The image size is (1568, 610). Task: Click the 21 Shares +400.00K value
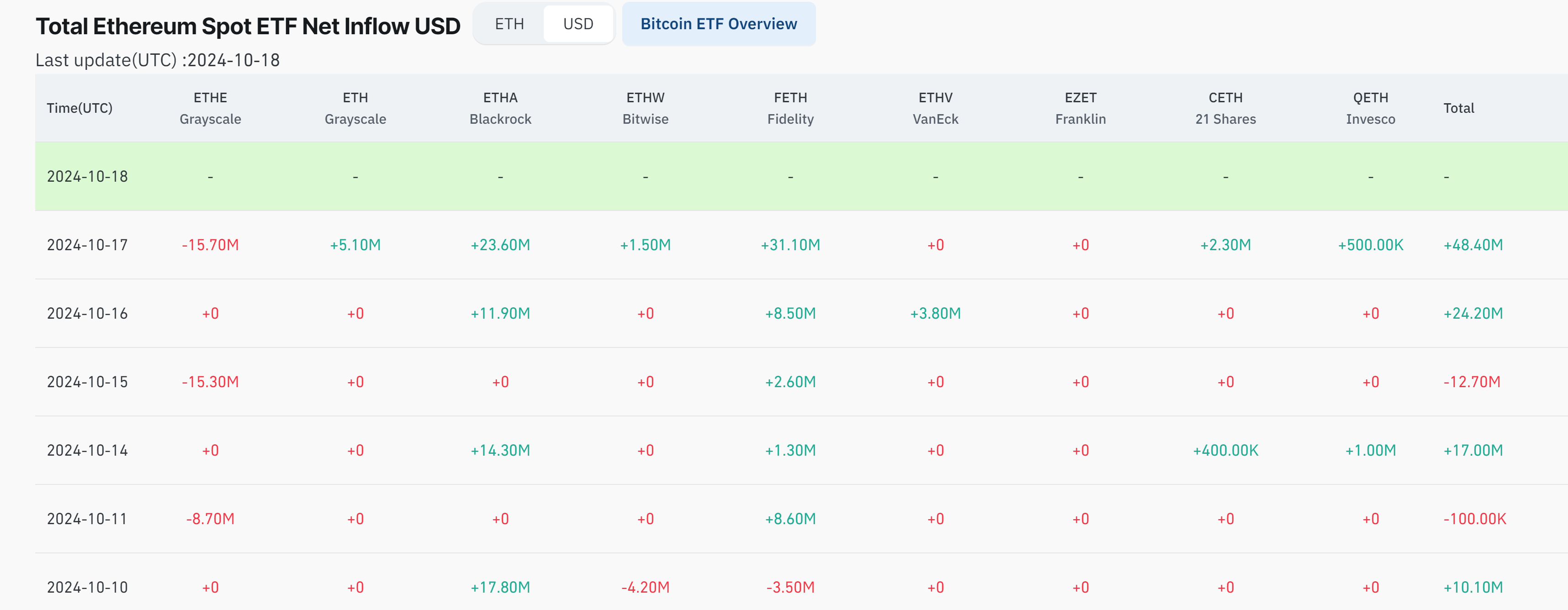(x=1225, y=451)
